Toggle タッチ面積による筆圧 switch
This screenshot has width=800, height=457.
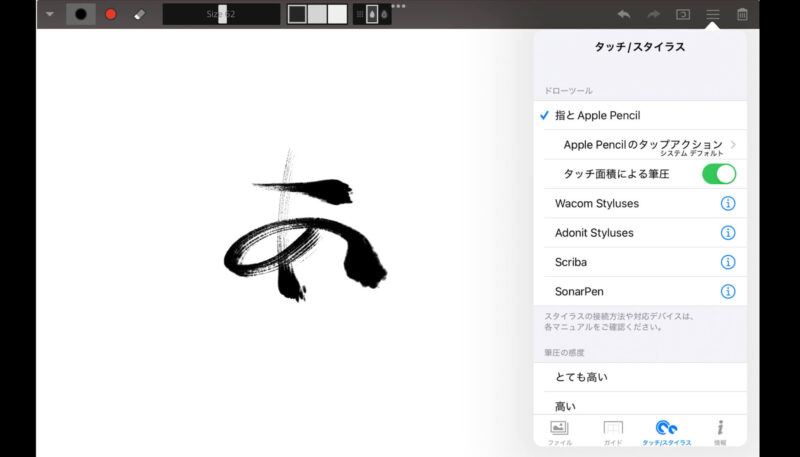[719, 174]
